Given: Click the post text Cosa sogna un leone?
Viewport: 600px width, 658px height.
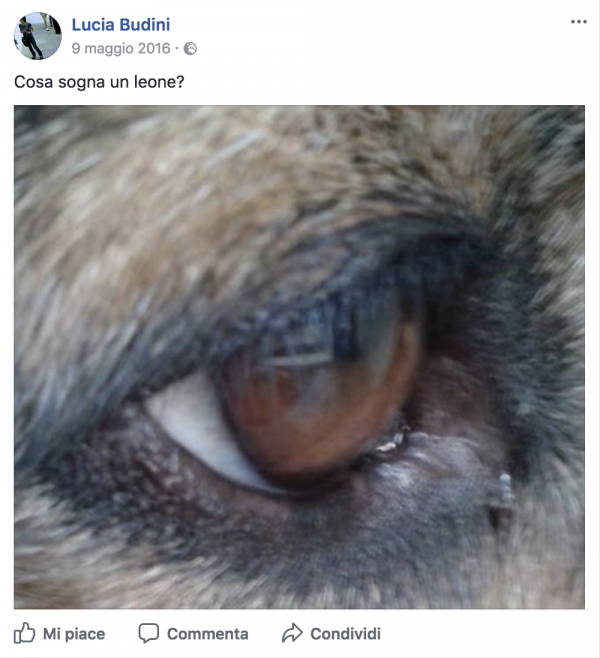Looking at the screenshot, I should click(x=99, y=82).
